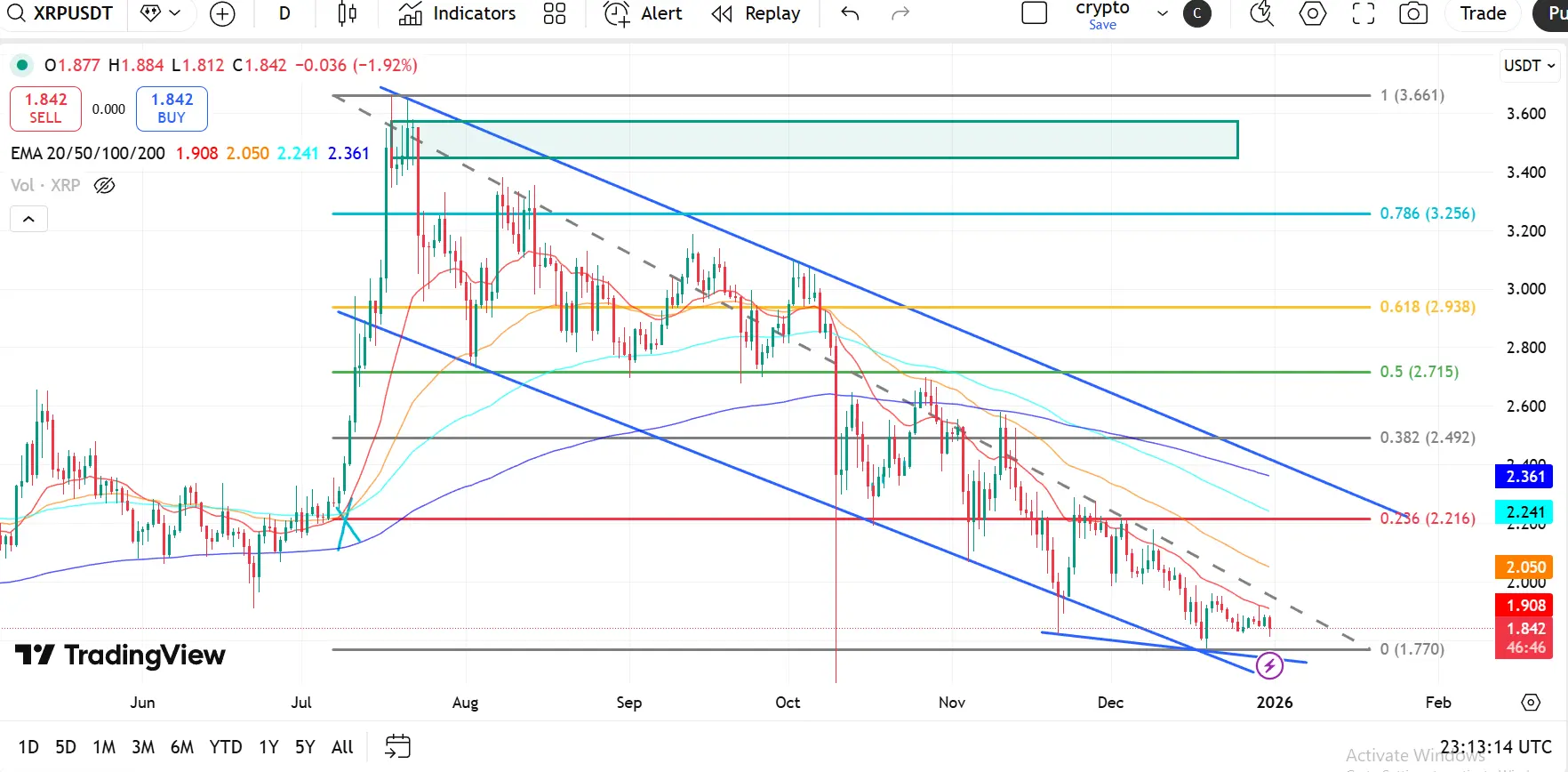Open timezone menu at 23:13:14 UTC

[1496, 747]
